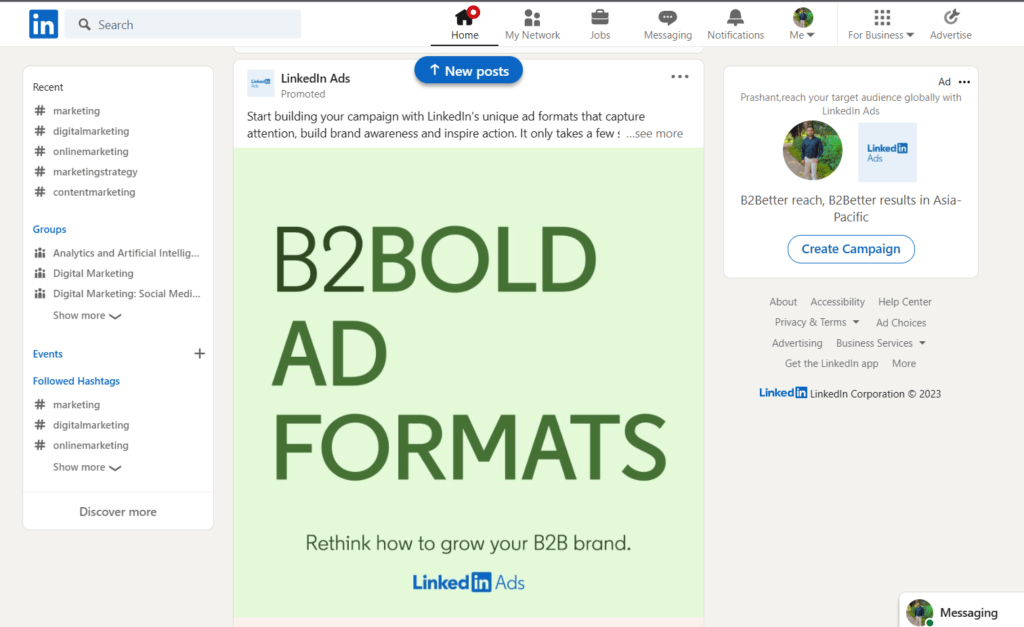Open Digital Marketing: Social Medi... group
This screenshot has height=627, width=1024.
click(127, 293)
